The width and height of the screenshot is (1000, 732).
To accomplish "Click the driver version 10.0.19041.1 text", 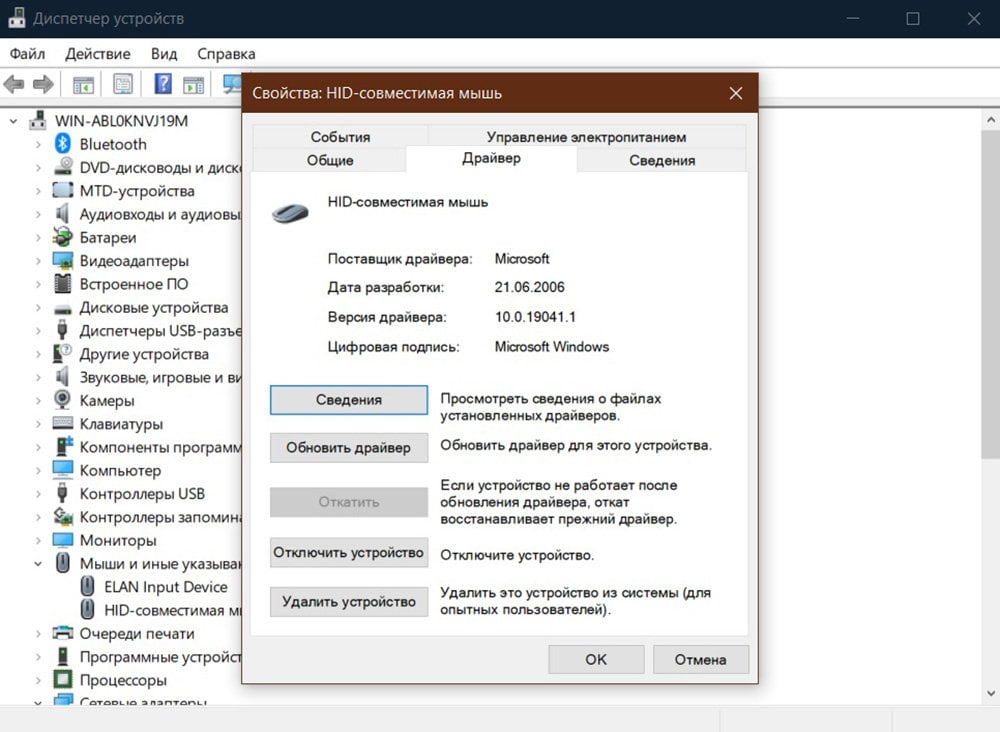I will click(535, 317).
